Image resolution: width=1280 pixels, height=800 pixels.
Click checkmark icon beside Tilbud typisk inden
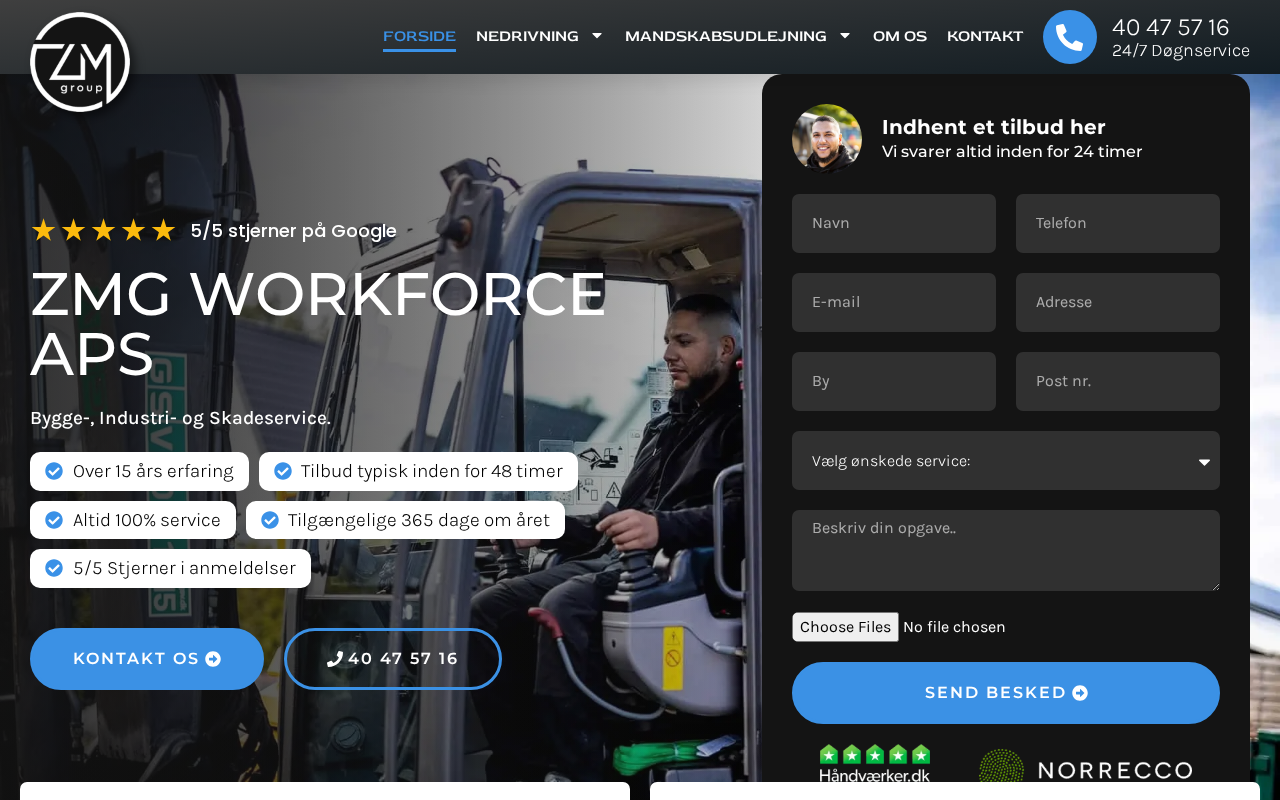pos(283,471)
